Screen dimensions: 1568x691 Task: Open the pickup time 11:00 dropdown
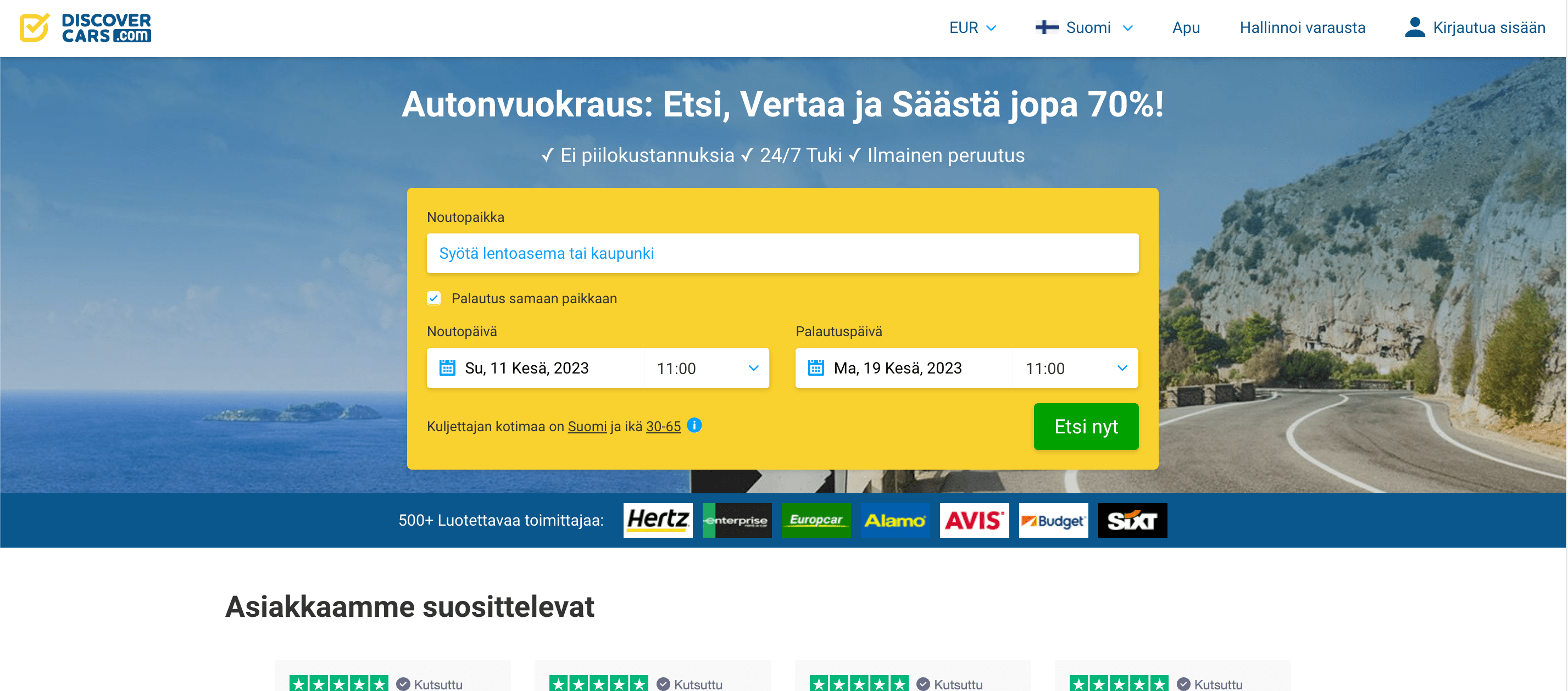(x=707, y=369)
